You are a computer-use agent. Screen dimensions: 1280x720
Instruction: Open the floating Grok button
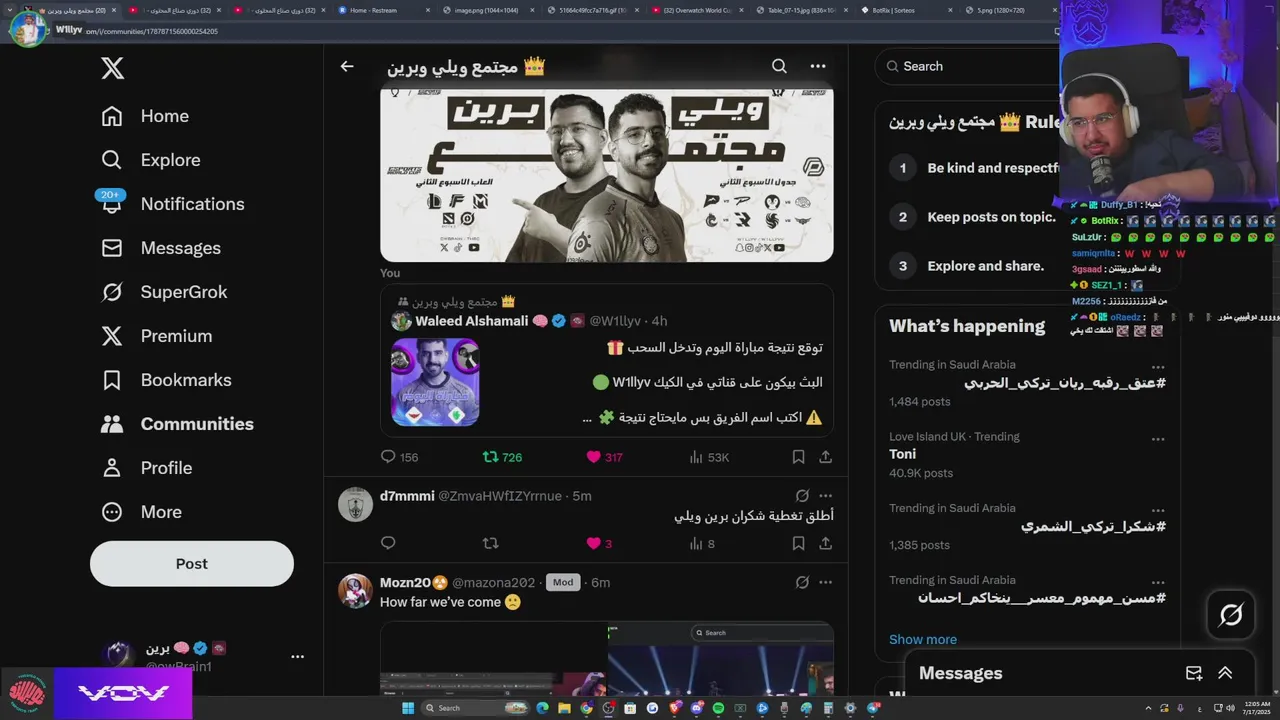click(1231, 615)
